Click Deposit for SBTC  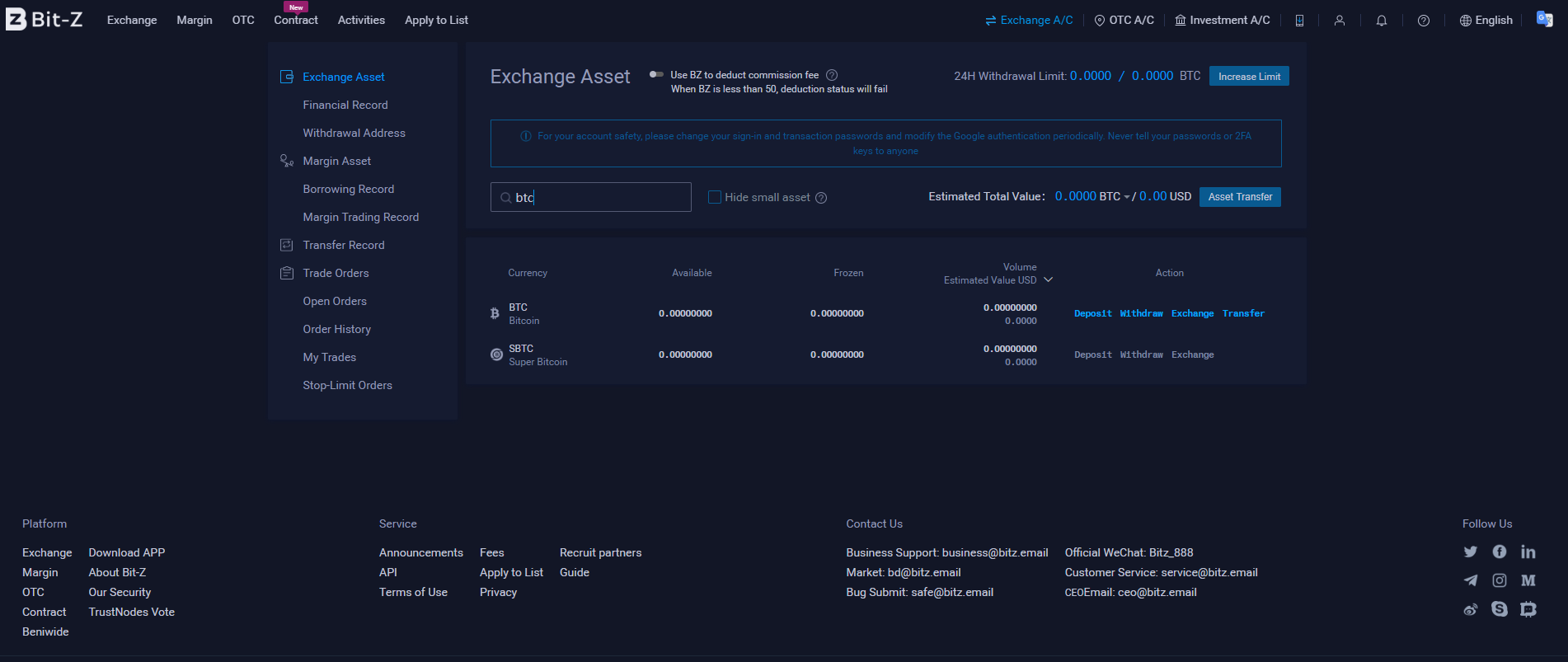[1093, 354]
